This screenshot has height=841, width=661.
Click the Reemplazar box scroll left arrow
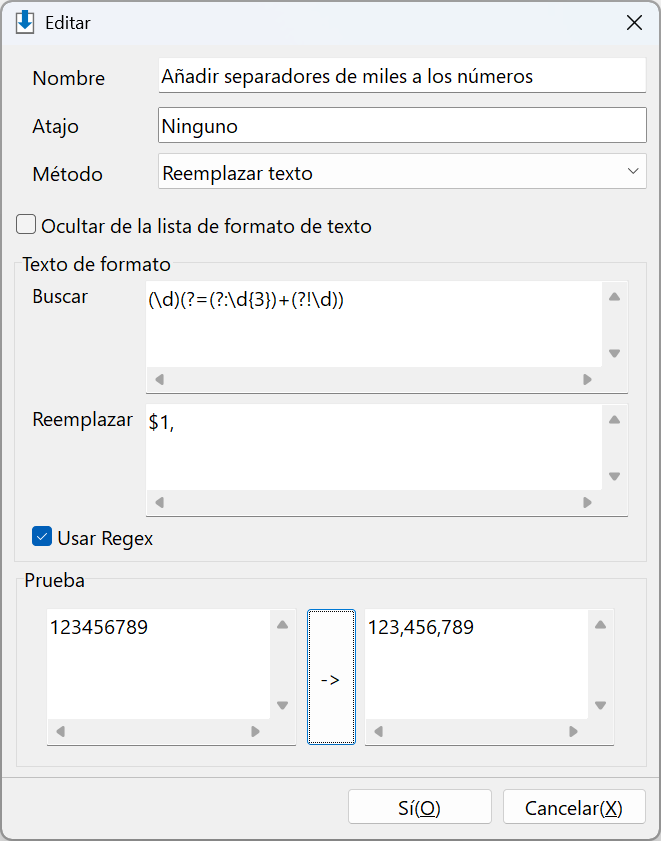159,503
